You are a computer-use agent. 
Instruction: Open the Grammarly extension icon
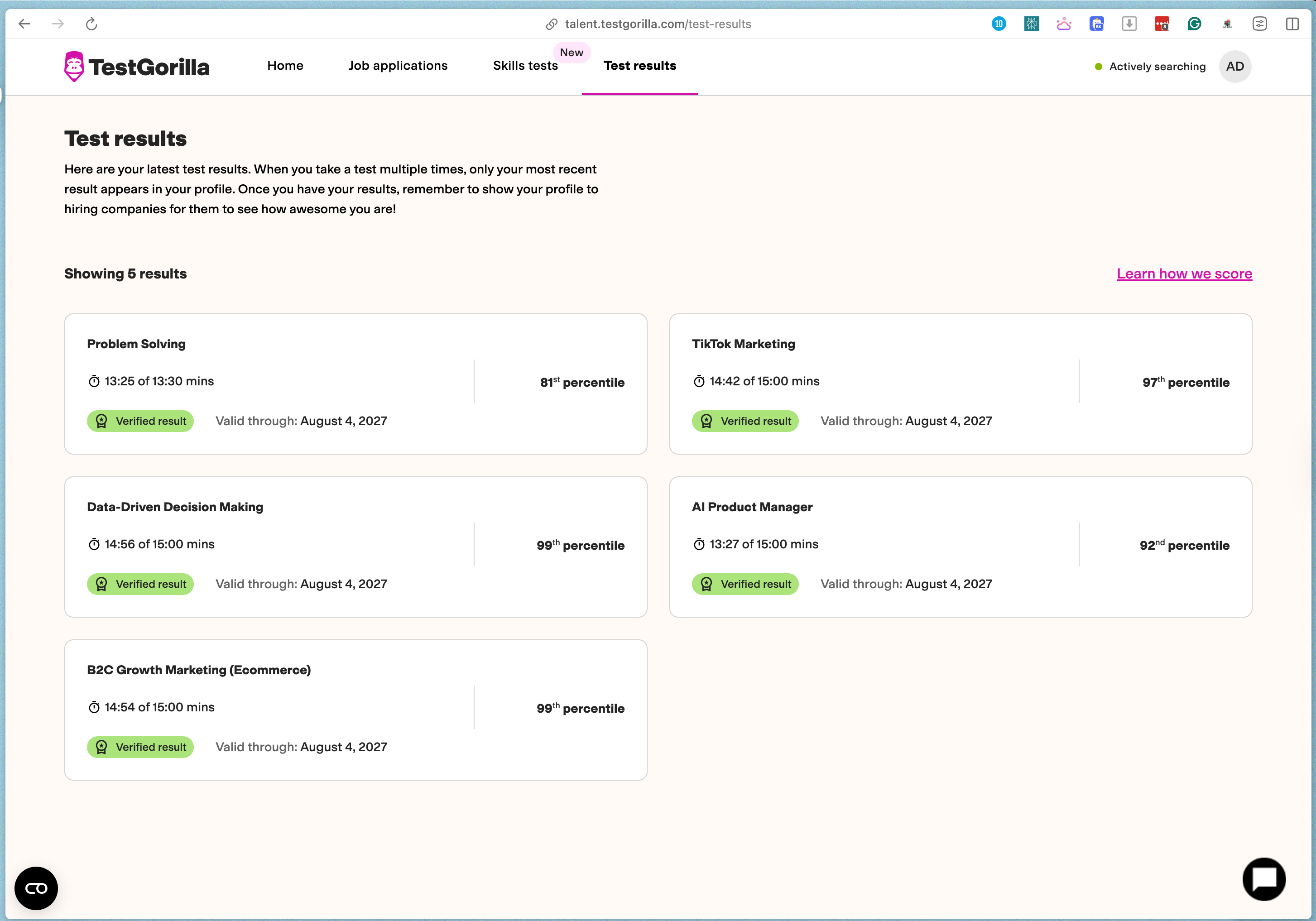tap(1194, 24)
